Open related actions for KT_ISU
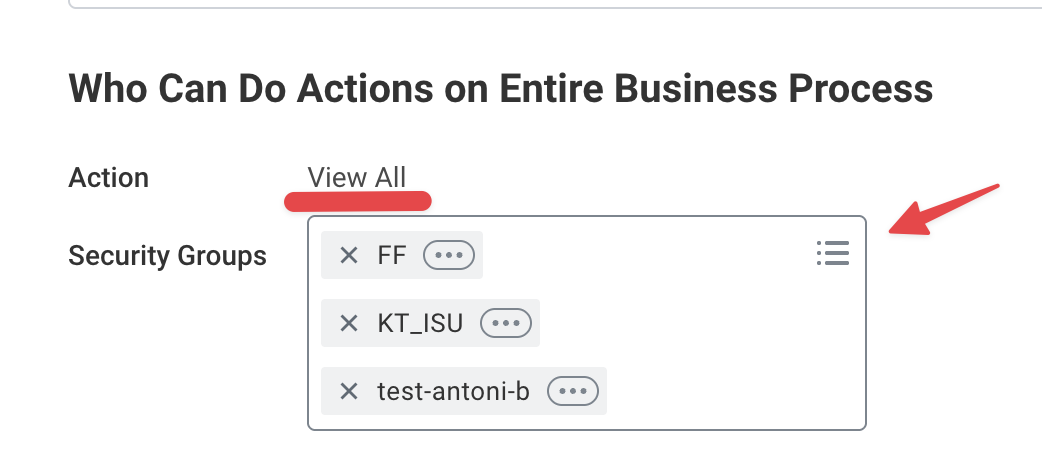The width and height of the screenshot is (1042, 476). (x=506, y=323)
